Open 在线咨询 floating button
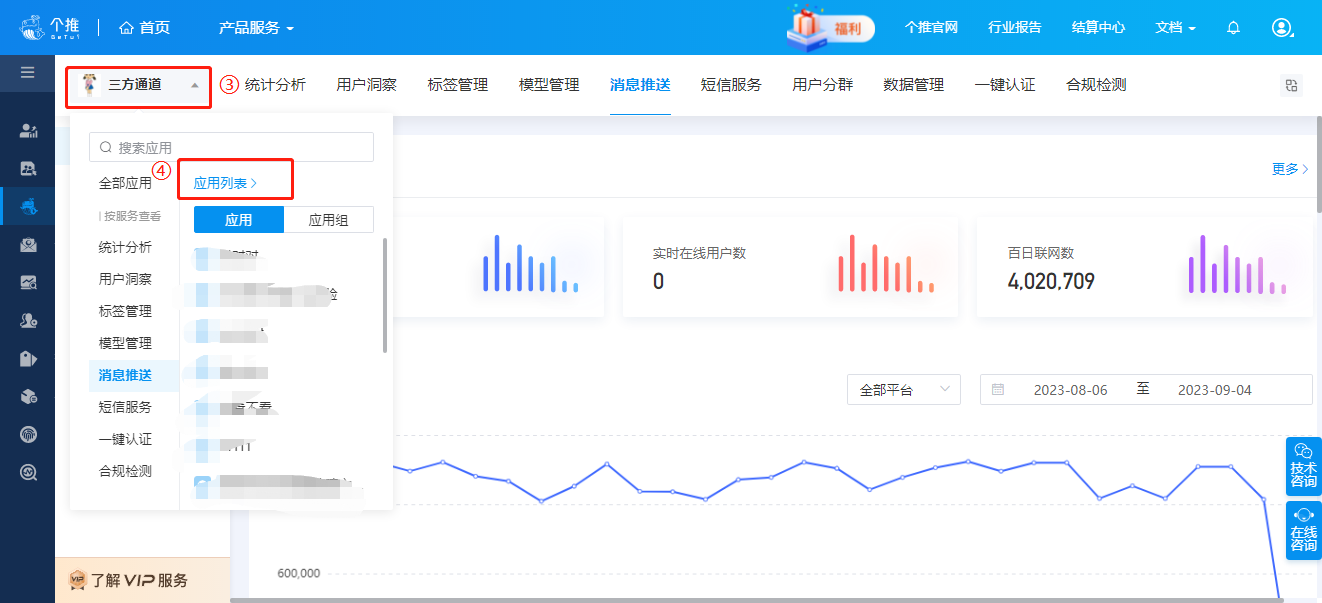The image size is (1322, 603). (x=1303, y=531)
